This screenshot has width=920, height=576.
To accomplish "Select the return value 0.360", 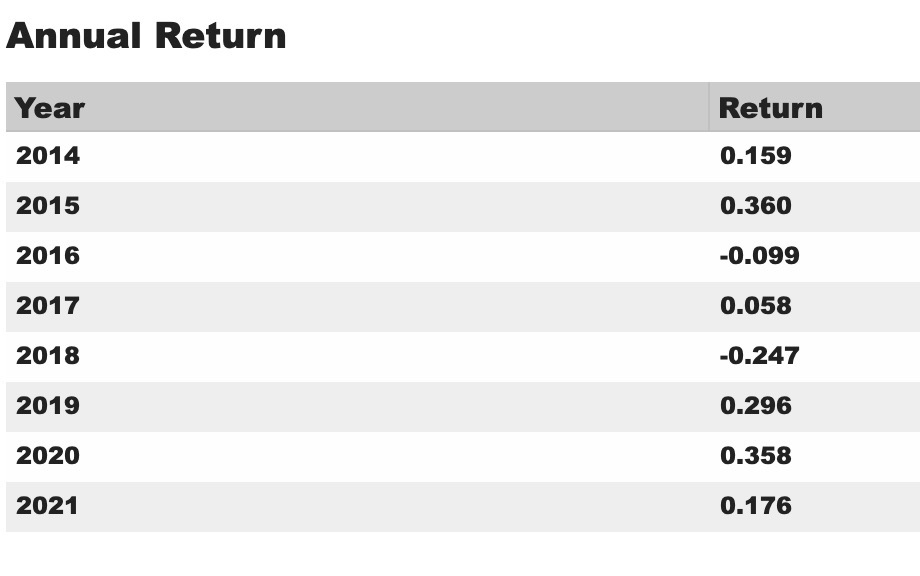I will coord(755,206).
